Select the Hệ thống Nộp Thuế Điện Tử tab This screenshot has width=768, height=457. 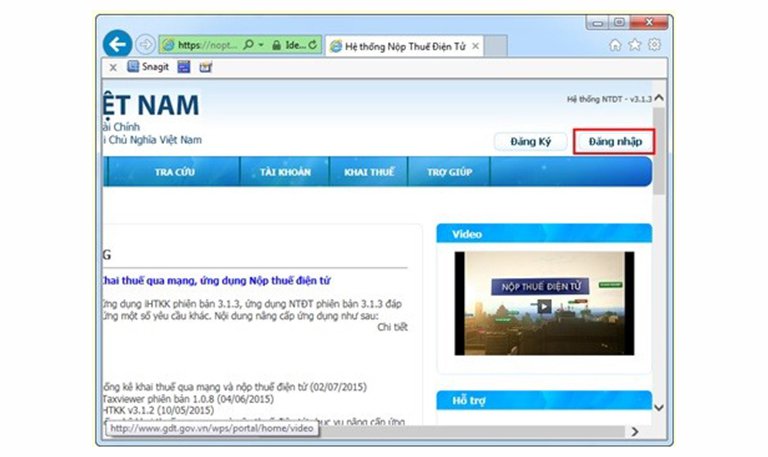pos(404,47)
